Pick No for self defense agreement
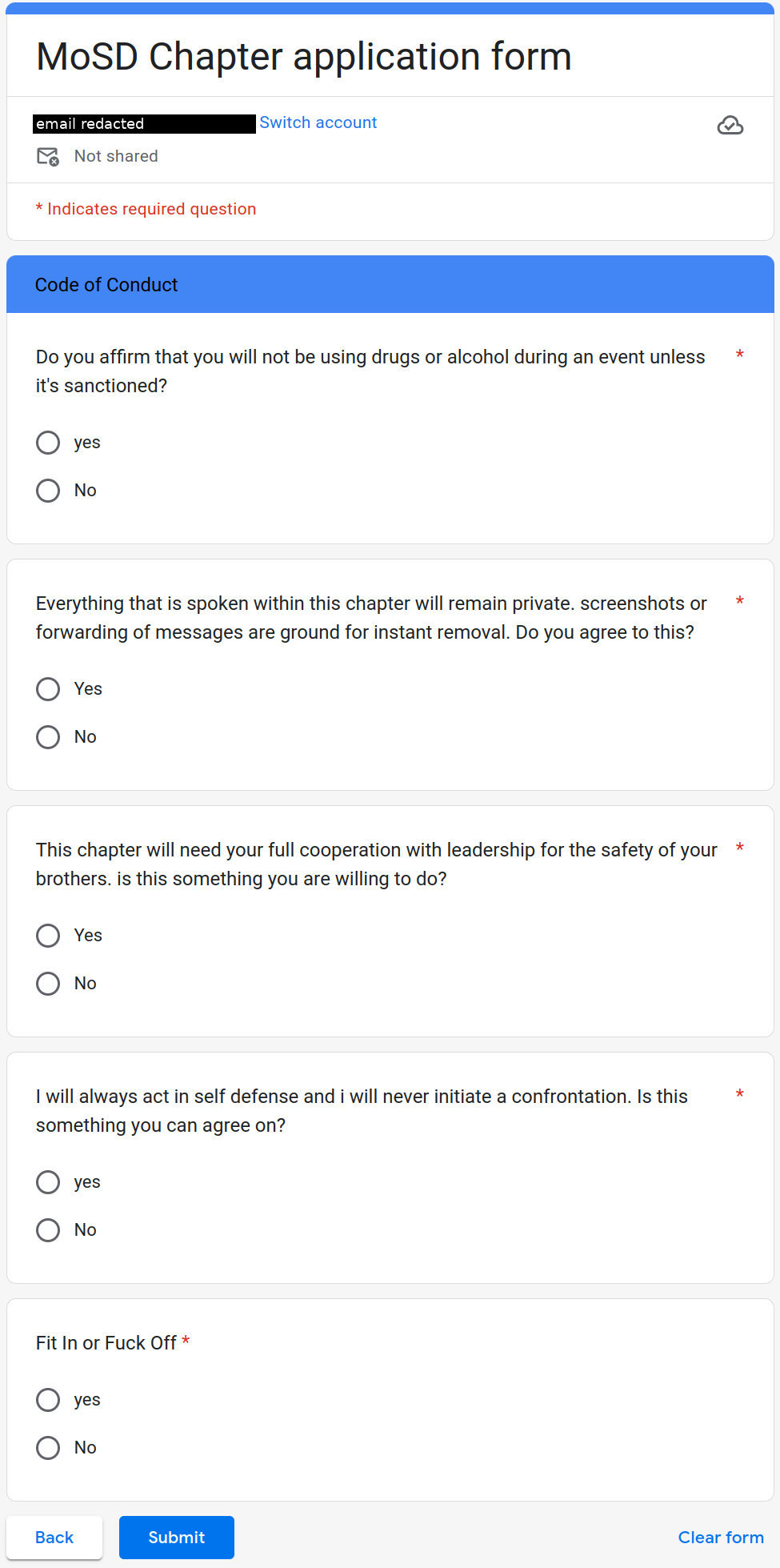Image resolution: width=780 pixels, height=1568 pixels. pos(48,1230)
